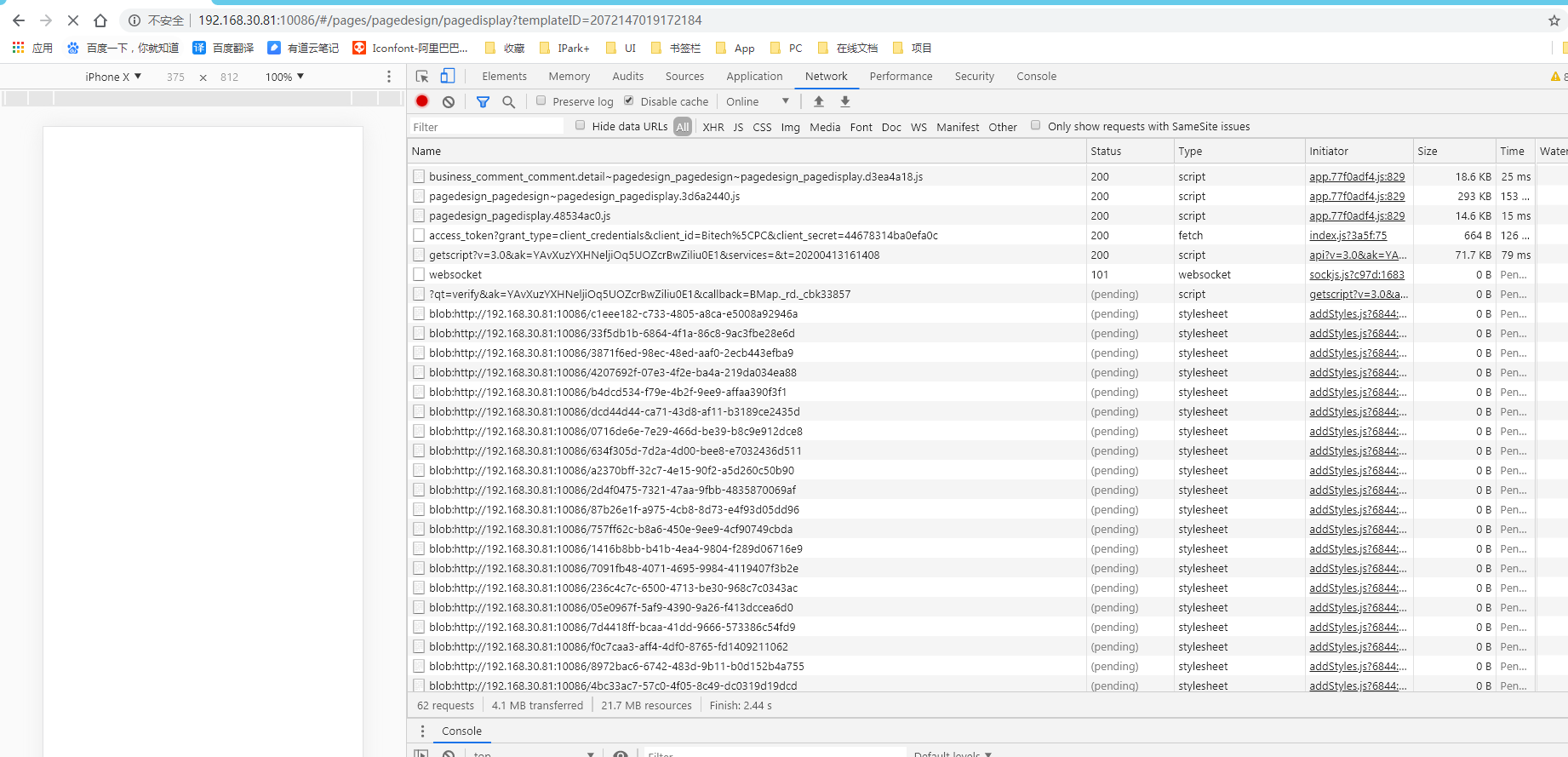
Task: Open the iPhone X device dropdown
Action: (113, 77)
